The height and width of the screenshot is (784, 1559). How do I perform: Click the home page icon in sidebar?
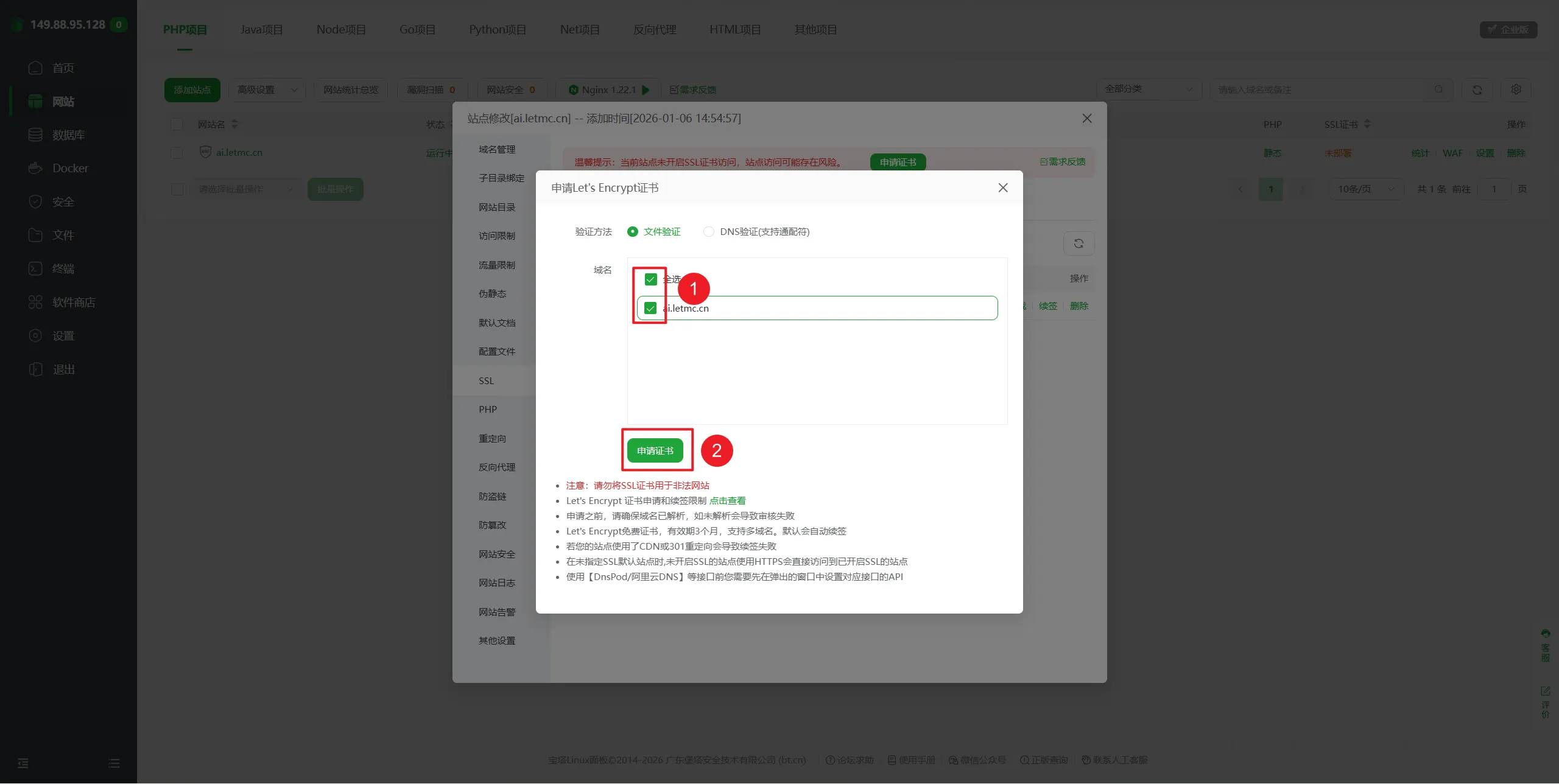click(x=35, y=68)
